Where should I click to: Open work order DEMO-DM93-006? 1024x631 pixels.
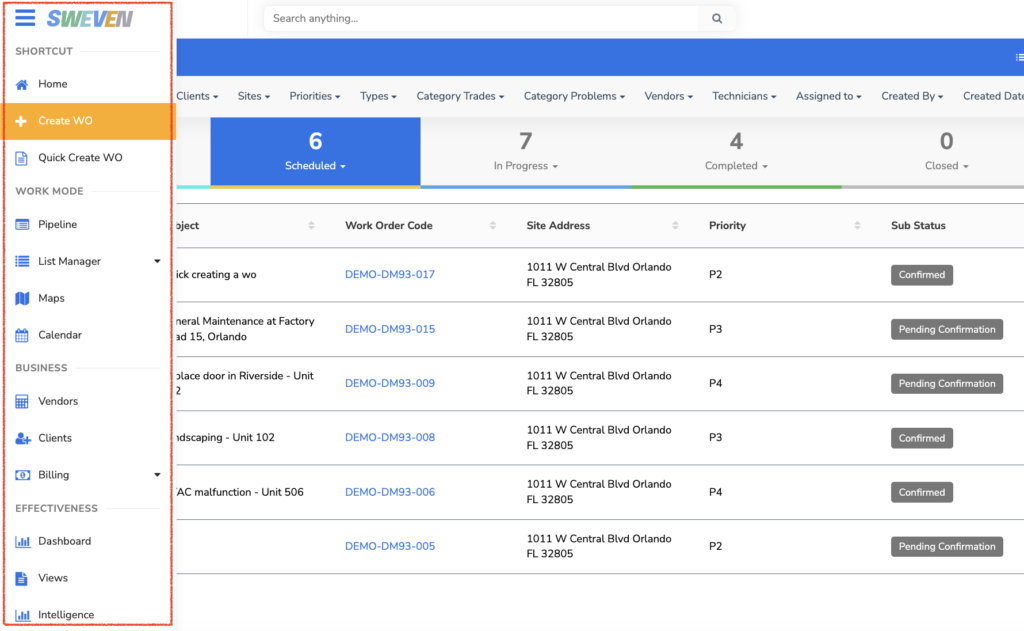coord(390,493)
